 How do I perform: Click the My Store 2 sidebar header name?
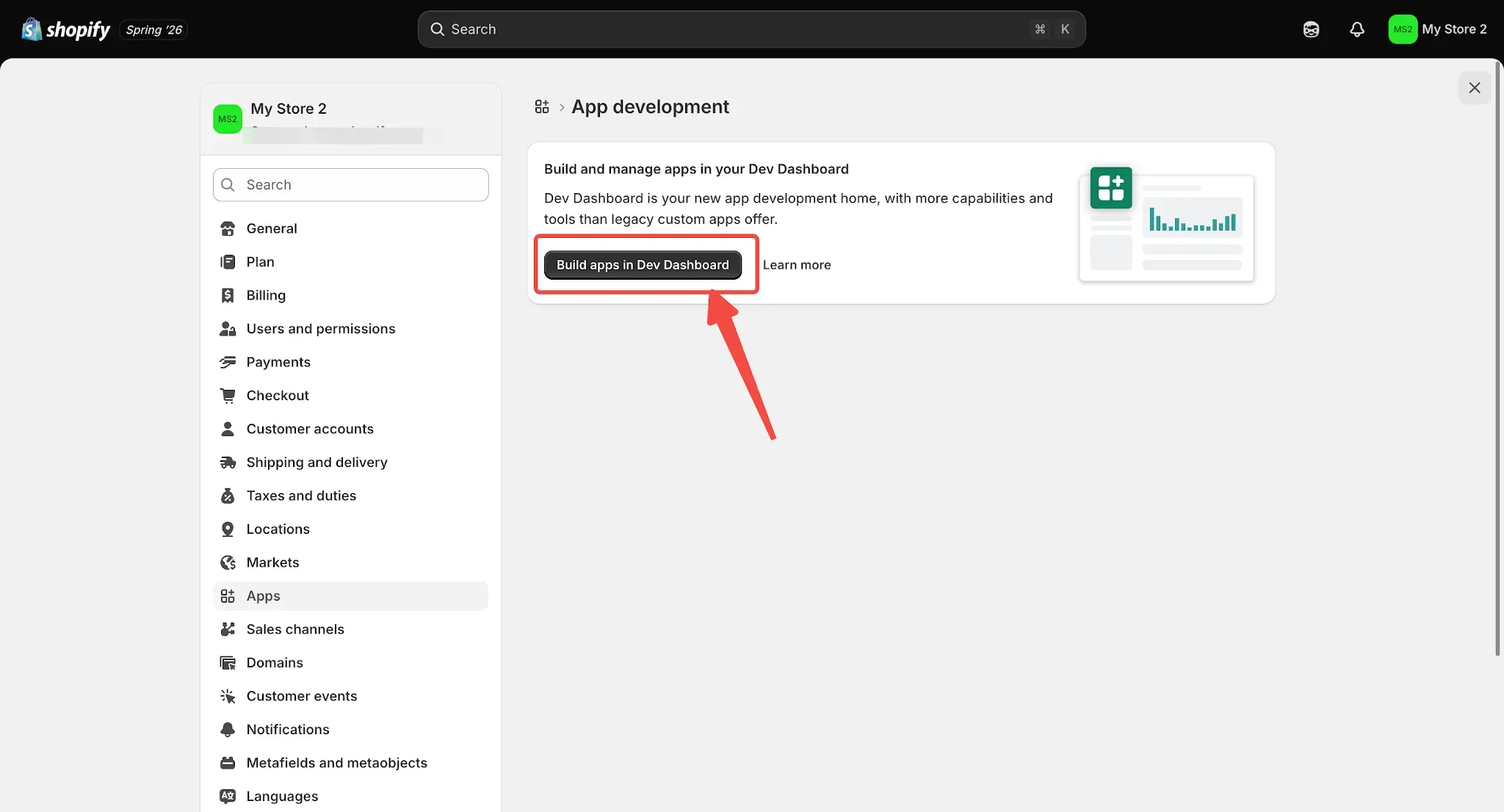click(288, 109)
